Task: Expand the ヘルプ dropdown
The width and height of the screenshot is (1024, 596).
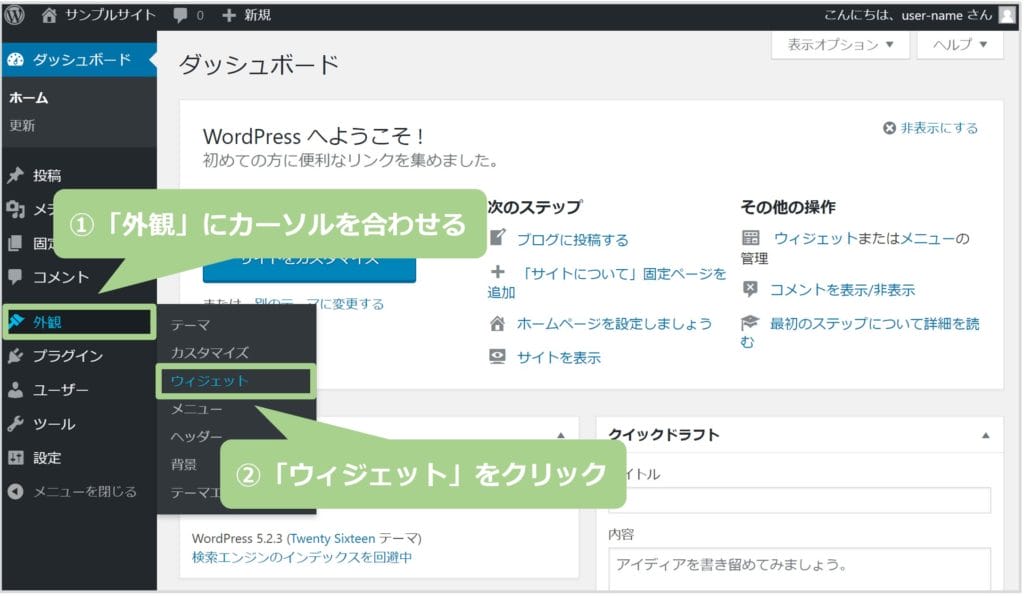Action: pos(960,44)
